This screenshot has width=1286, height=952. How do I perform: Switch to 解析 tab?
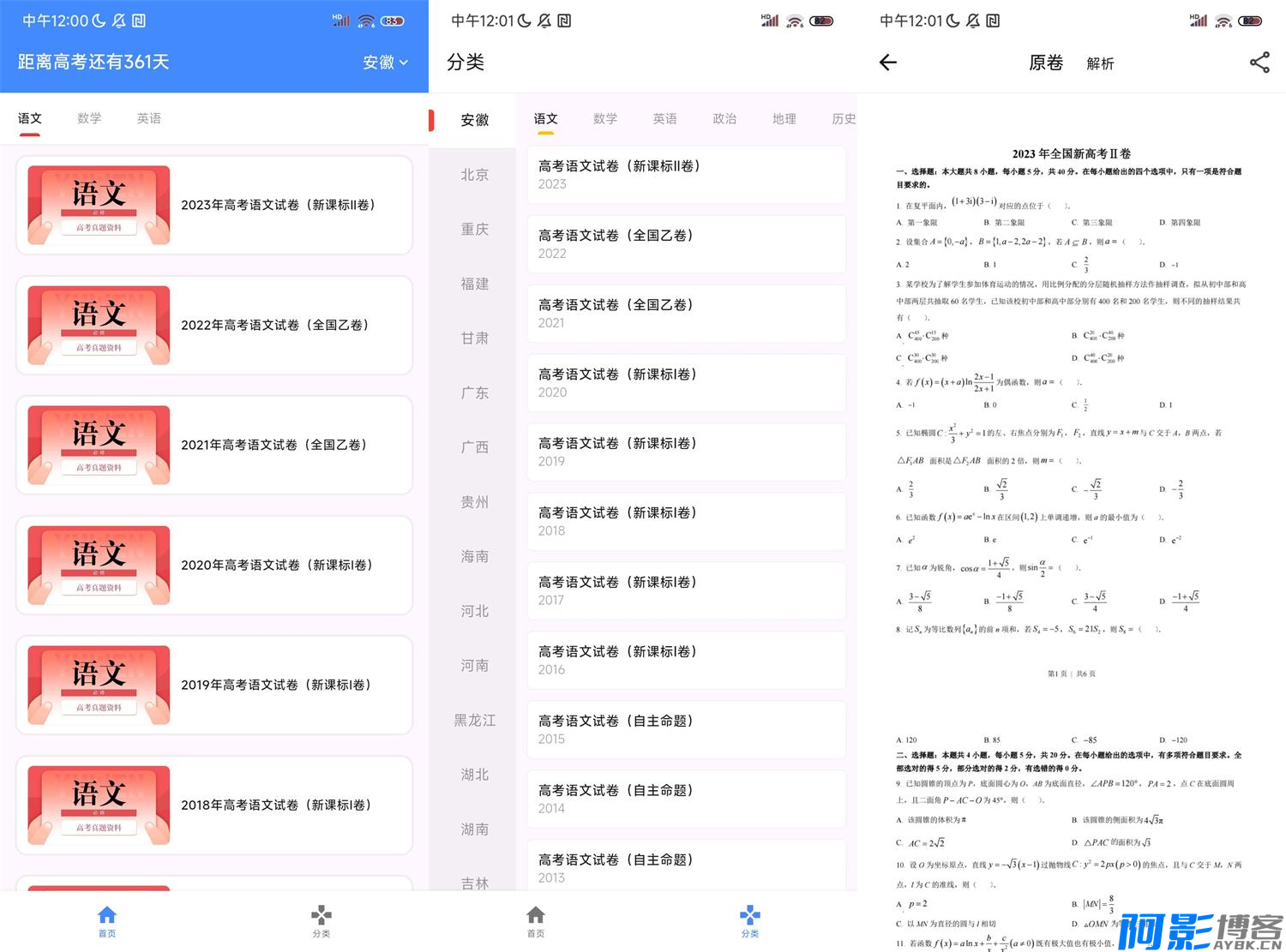tap(1100, 63)
